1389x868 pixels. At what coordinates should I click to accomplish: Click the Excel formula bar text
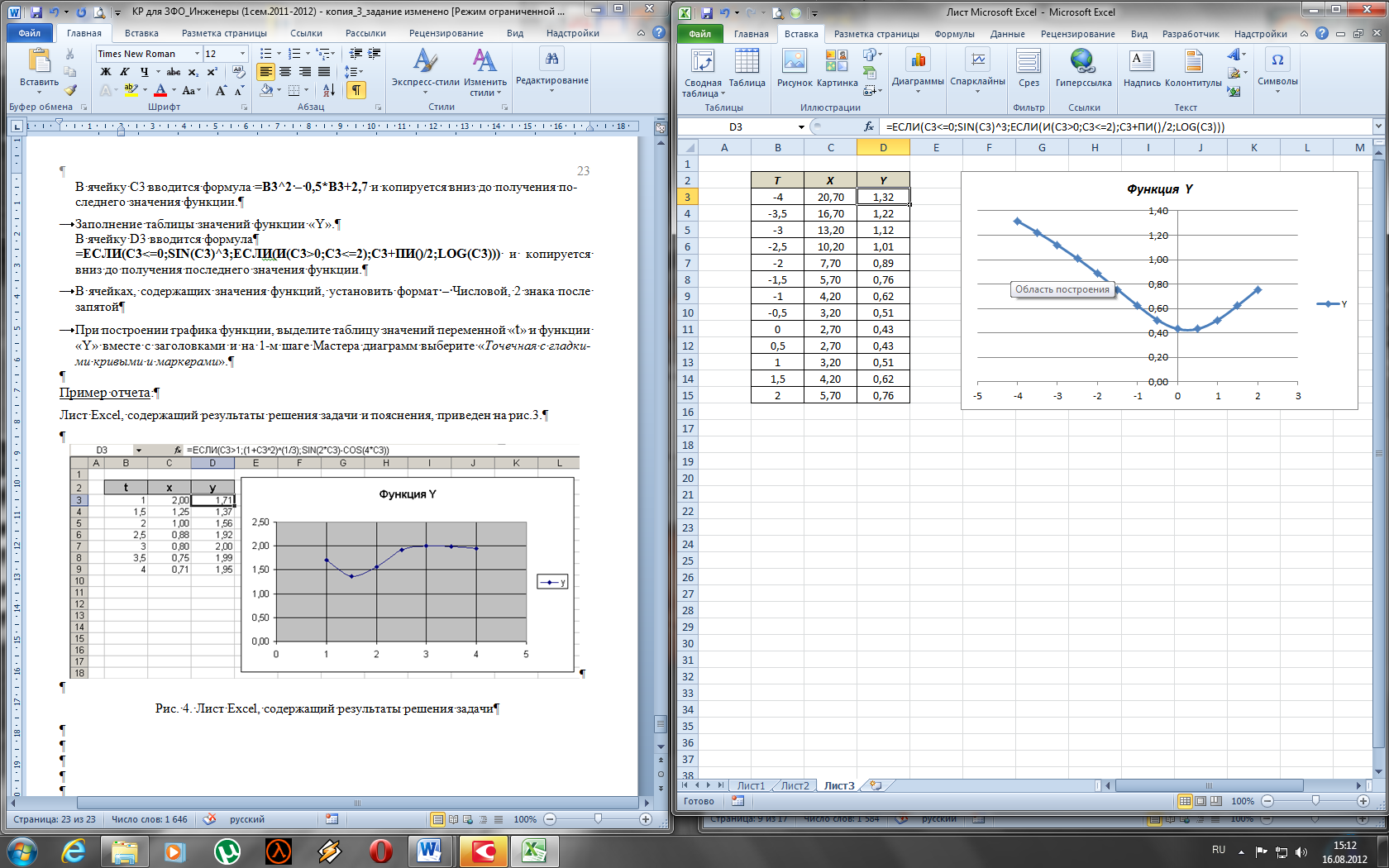pos(1055,126)
